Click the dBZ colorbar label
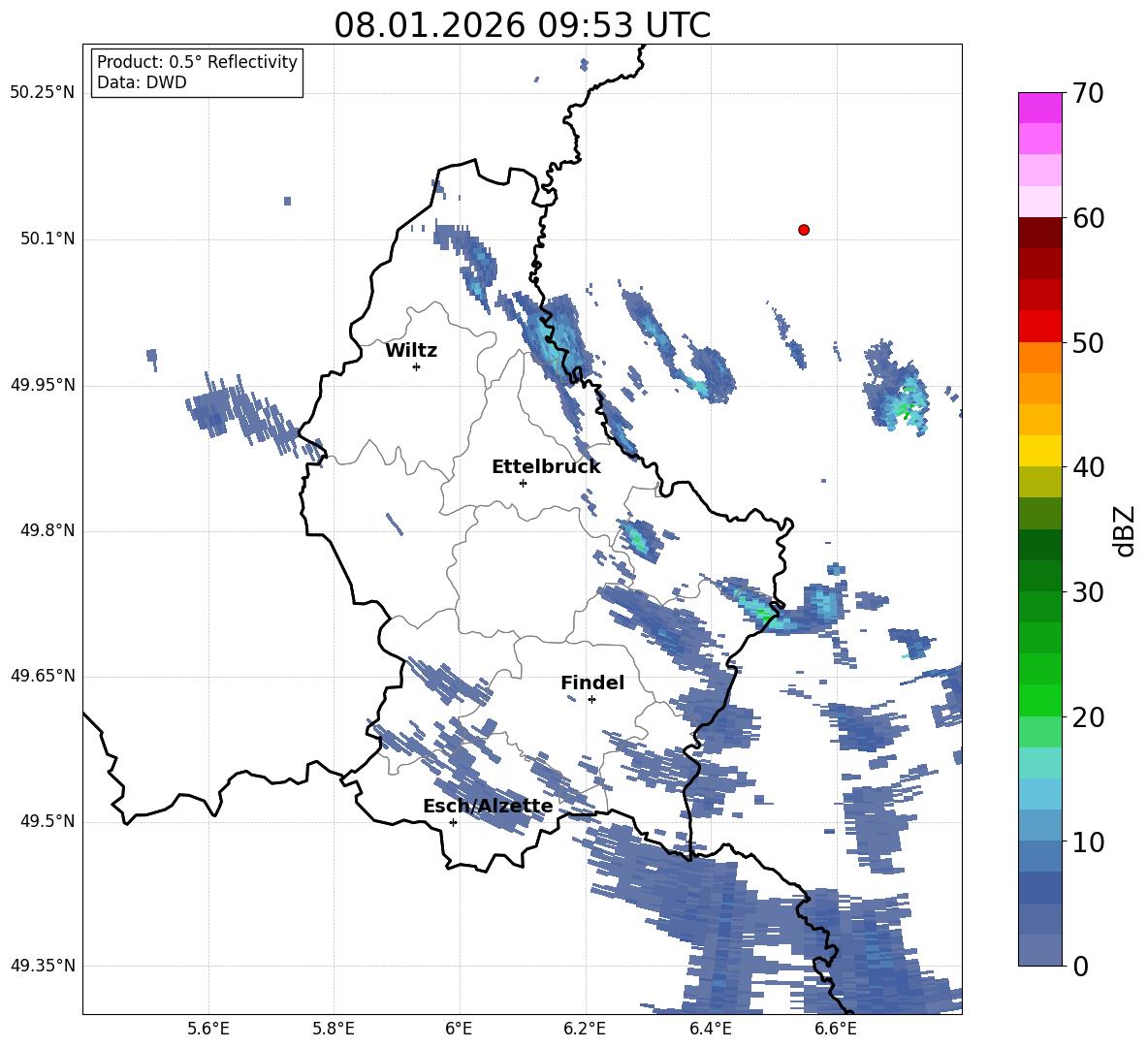This screenshot has width=1148, height=1048. (x=1124, y=531)
